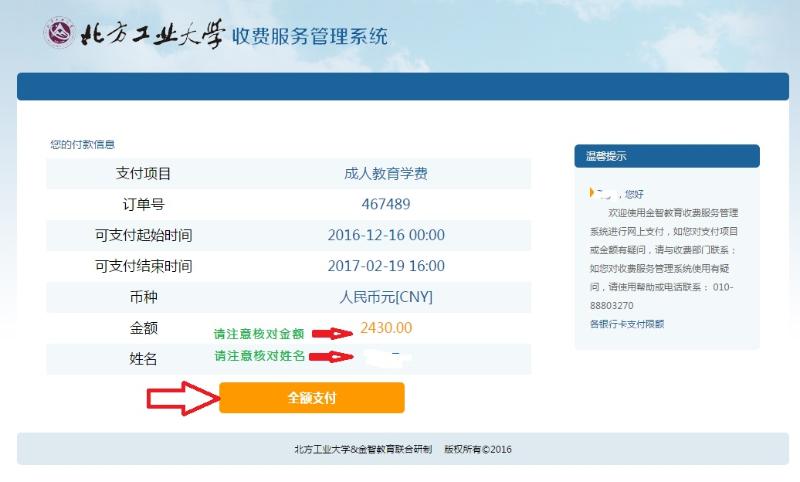Click the 人民币元[CNY] currency value

[x=386, y=297]
